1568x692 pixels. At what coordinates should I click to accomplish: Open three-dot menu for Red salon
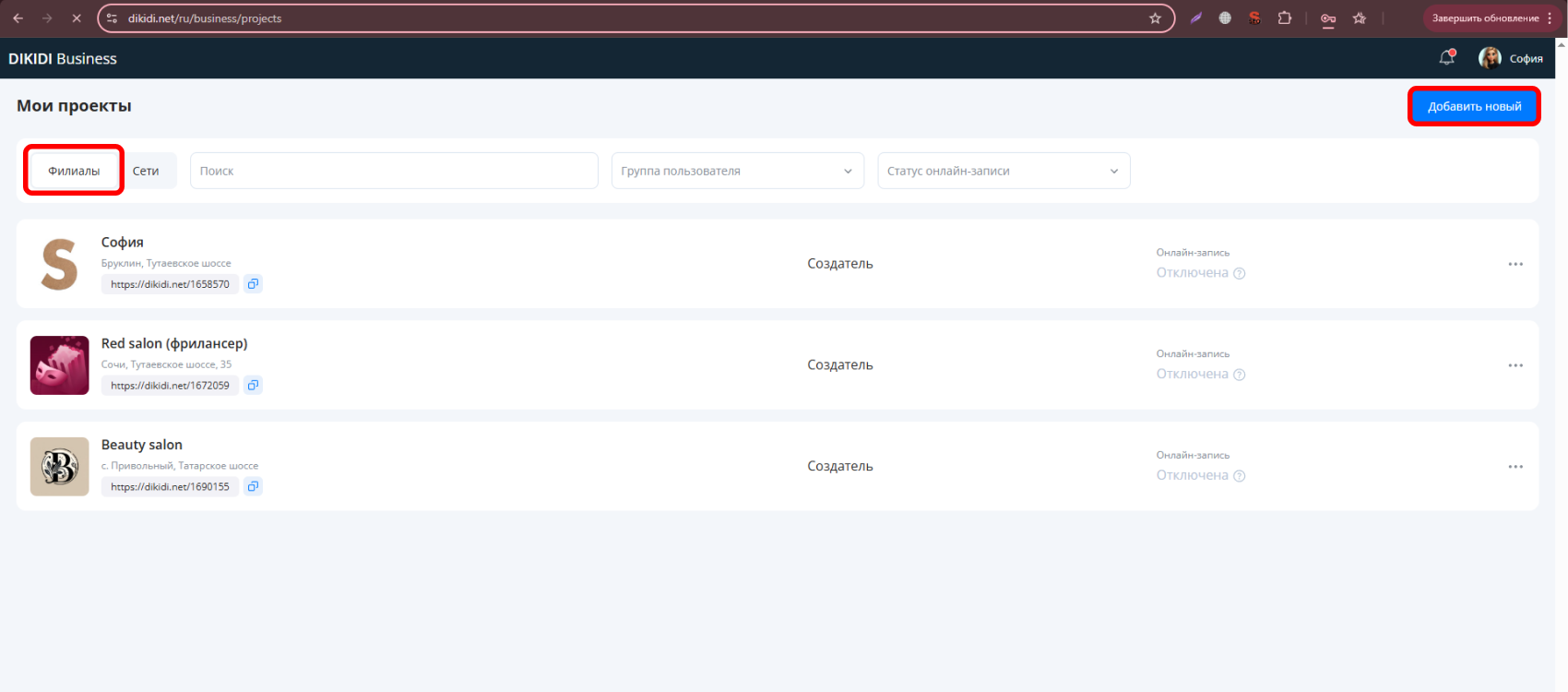(1515, 365)
